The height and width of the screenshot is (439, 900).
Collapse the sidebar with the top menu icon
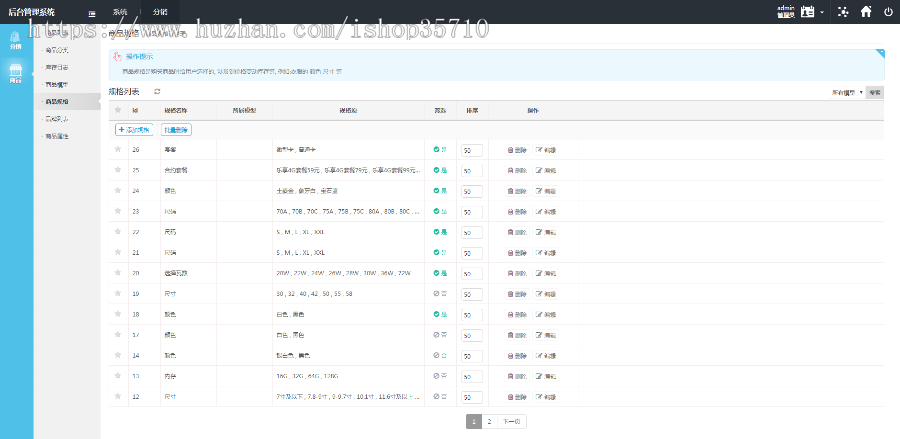point(92,13)
